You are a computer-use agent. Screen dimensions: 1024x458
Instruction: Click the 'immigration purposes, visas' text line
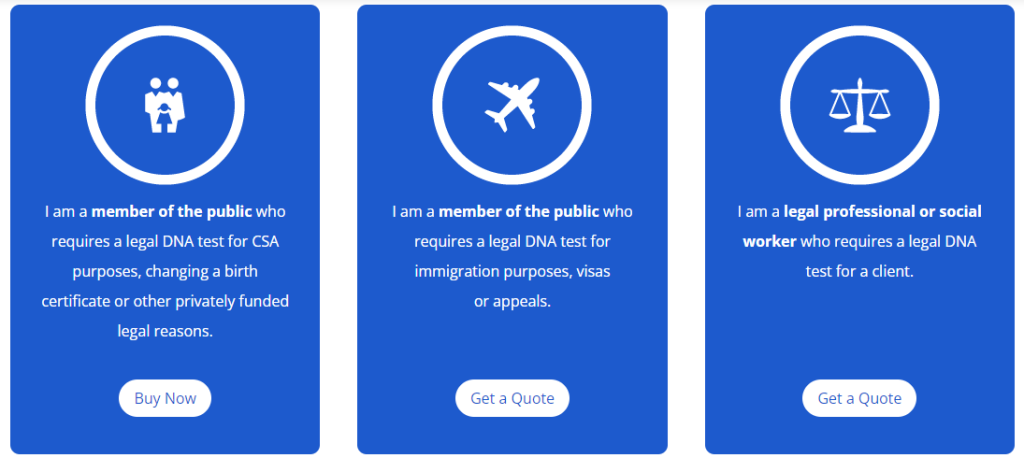coord(512,271)
